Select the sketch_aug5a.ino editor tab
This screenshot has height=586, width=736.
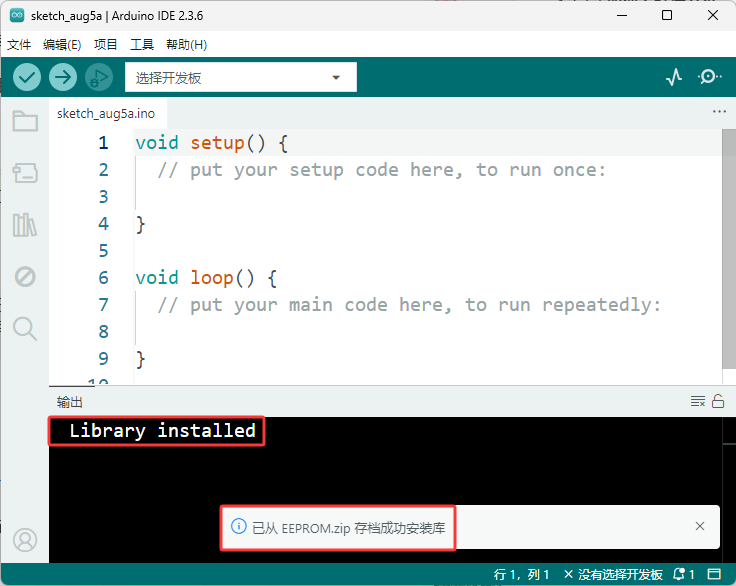(x=106, y=114)
